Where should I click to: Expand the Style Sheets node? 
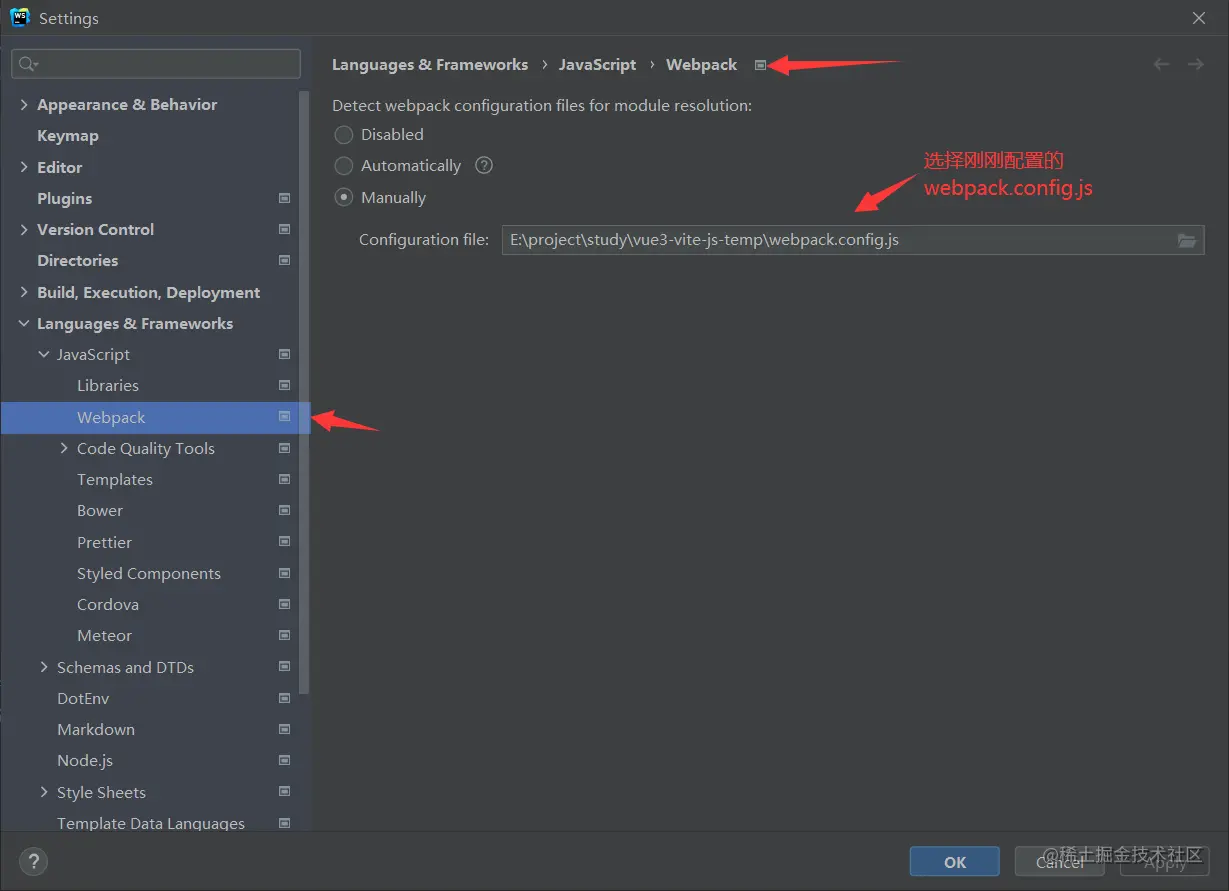click(44, 792)
